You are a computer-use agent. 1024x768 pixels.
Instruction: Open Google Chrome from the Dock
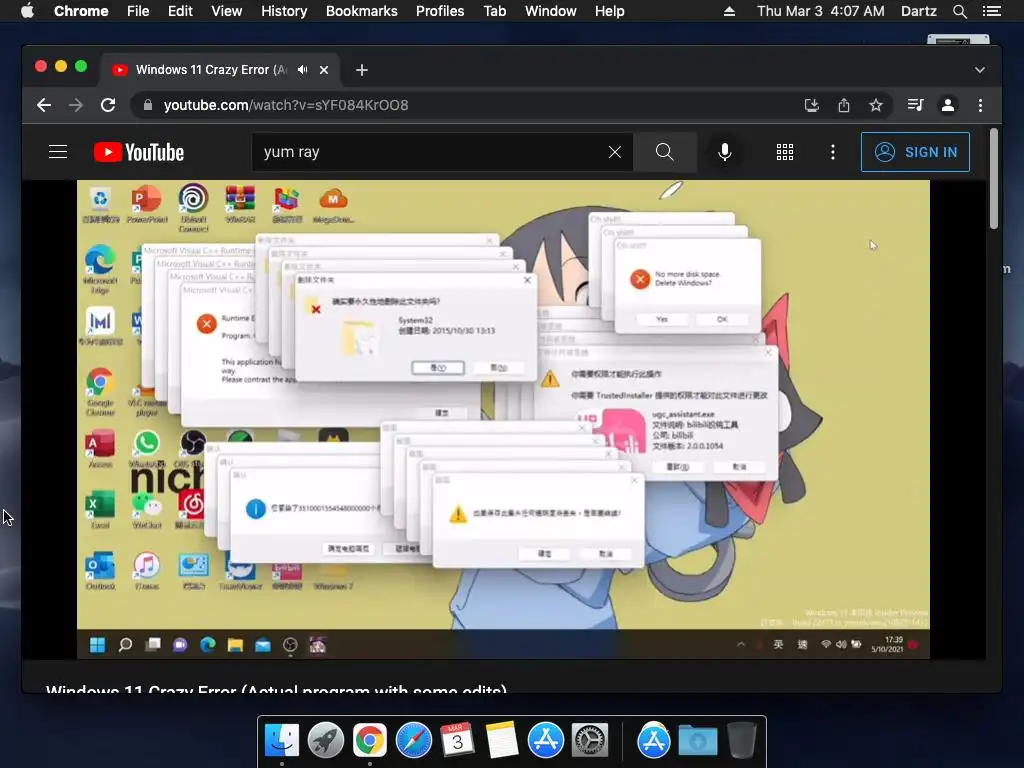tap(370, 740)
